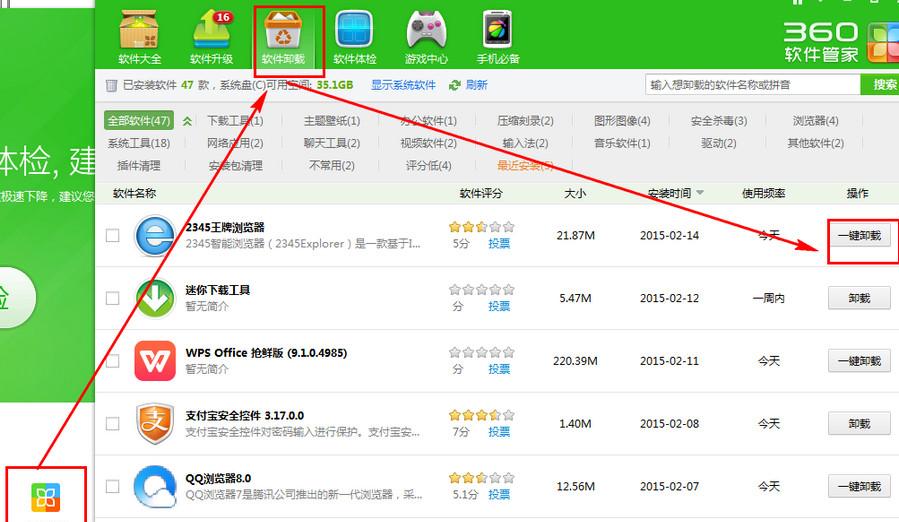Tick the checkbox for WPS Office
The height and width of the screenshot is (522, 899).
click(112, 361)
